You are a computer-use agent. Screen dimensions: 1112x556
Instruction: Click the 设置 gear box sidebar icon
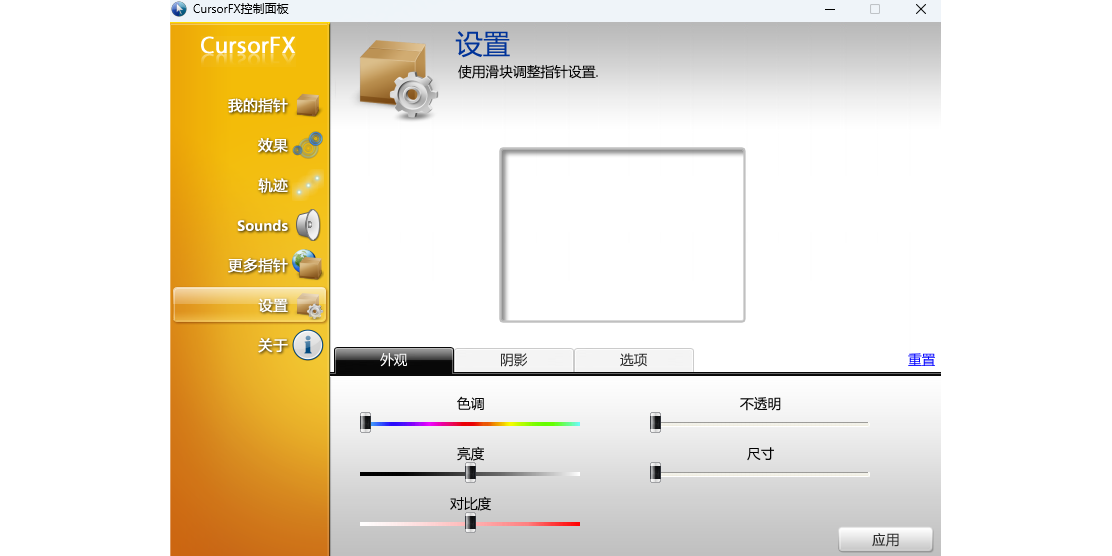tap(309, 306)
